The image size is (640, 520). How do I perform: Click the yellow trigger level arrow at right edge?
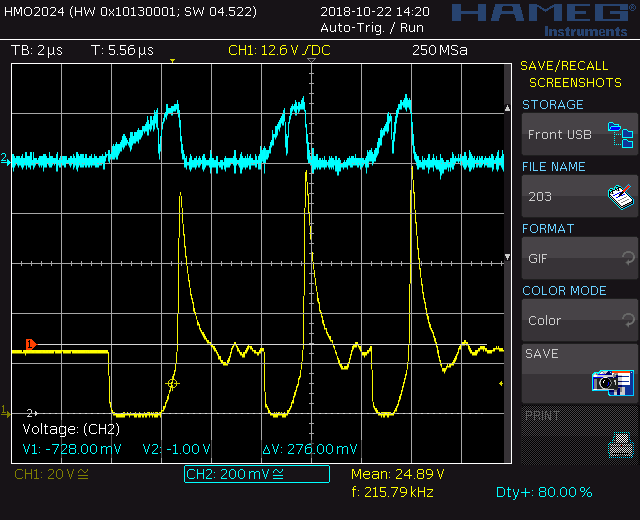501,384
